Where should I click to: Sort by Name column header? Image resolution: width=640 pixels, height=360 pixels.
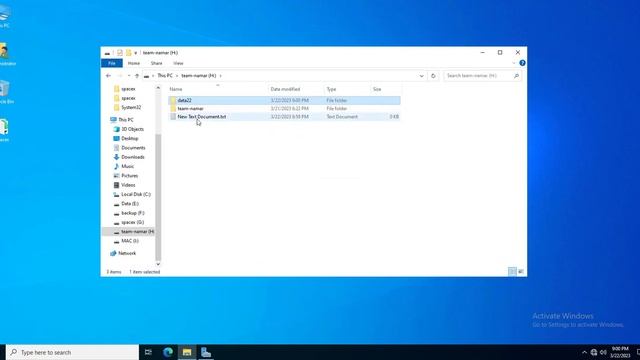217,89
